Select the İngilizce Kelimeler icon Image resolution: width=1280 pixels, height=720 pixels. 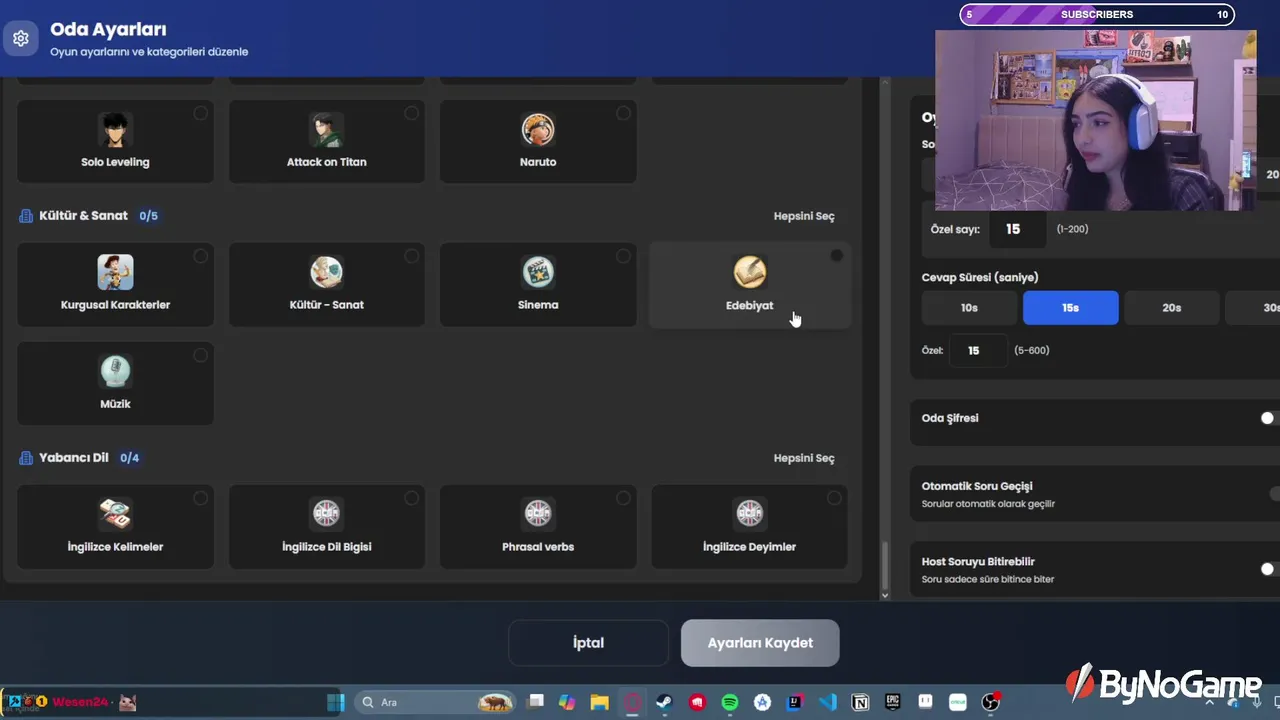click(115, 514)
